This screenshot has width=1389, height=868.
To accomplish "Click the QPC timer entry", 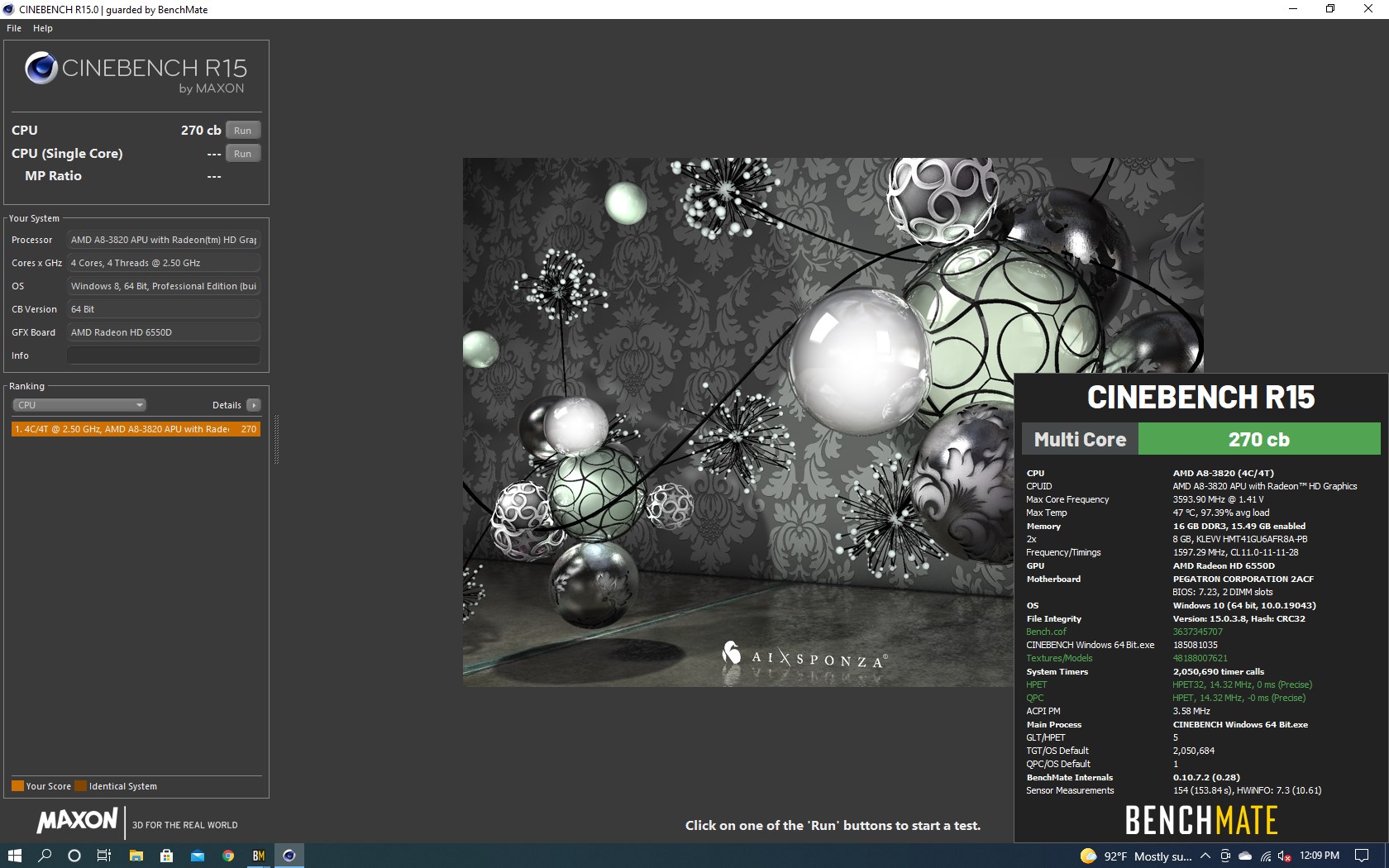I will pos(1035,698).
